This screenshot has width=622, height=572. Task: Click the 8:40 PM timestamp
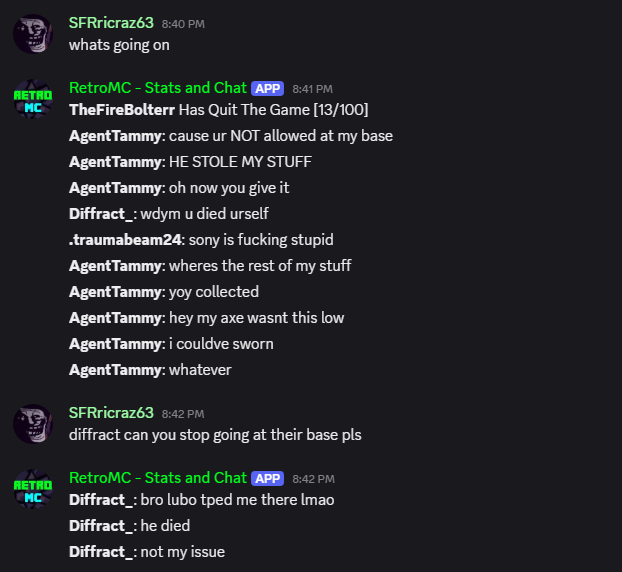coord(182,23)
